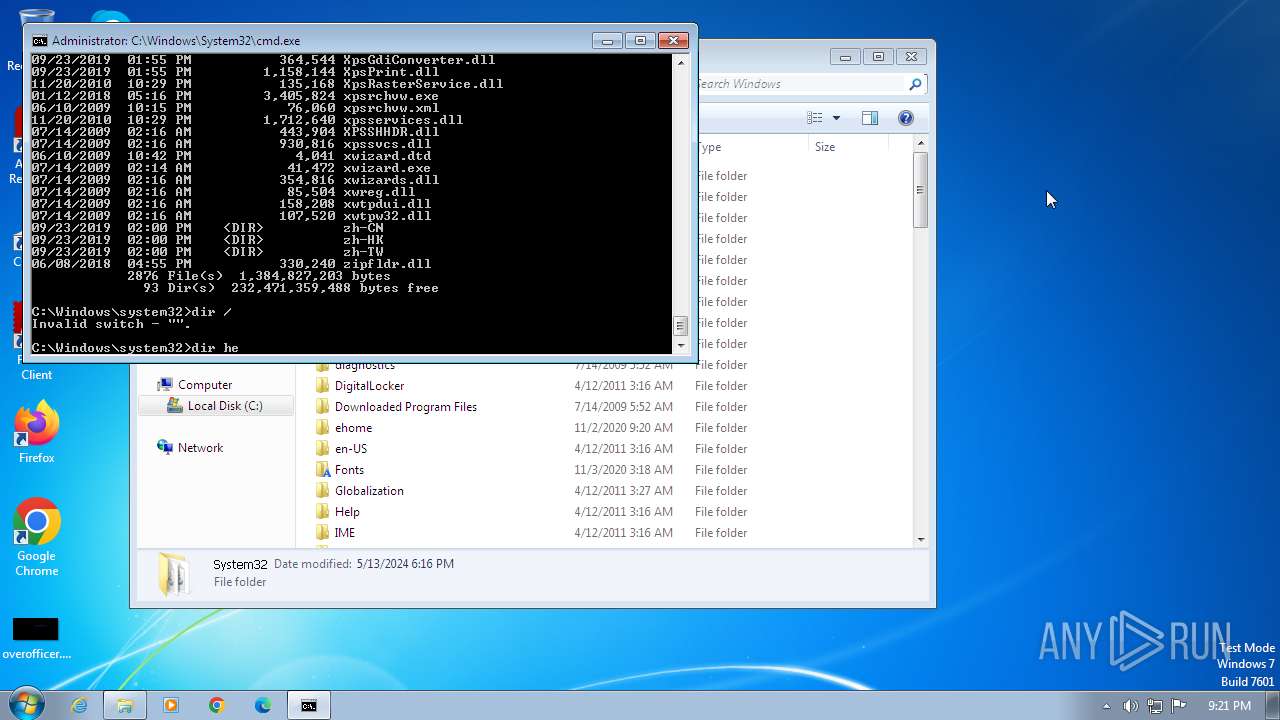Select the DigitalLocker folder
This screenshot has height=720, width=1280.
(x=369, y=386)
